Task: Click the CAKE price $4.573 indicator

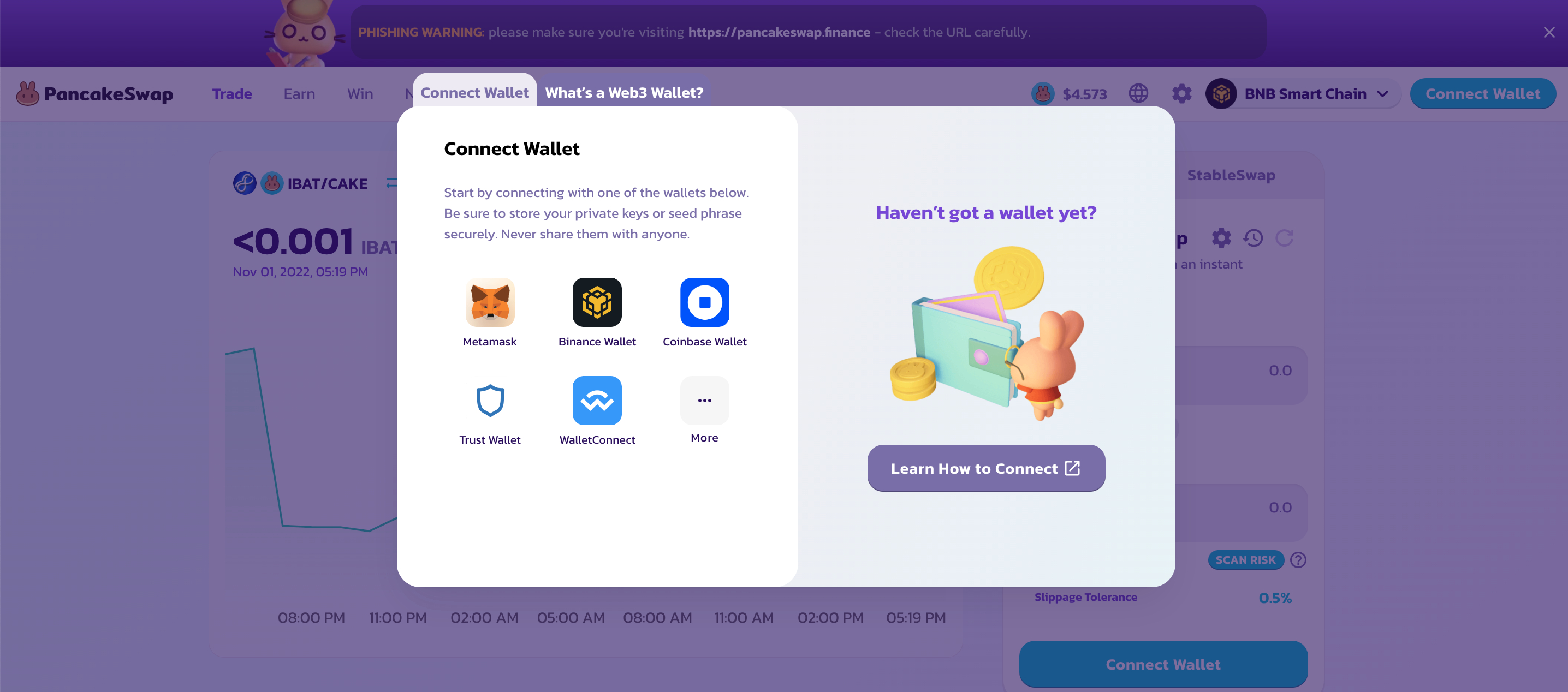Action: tap(1069, 94)
